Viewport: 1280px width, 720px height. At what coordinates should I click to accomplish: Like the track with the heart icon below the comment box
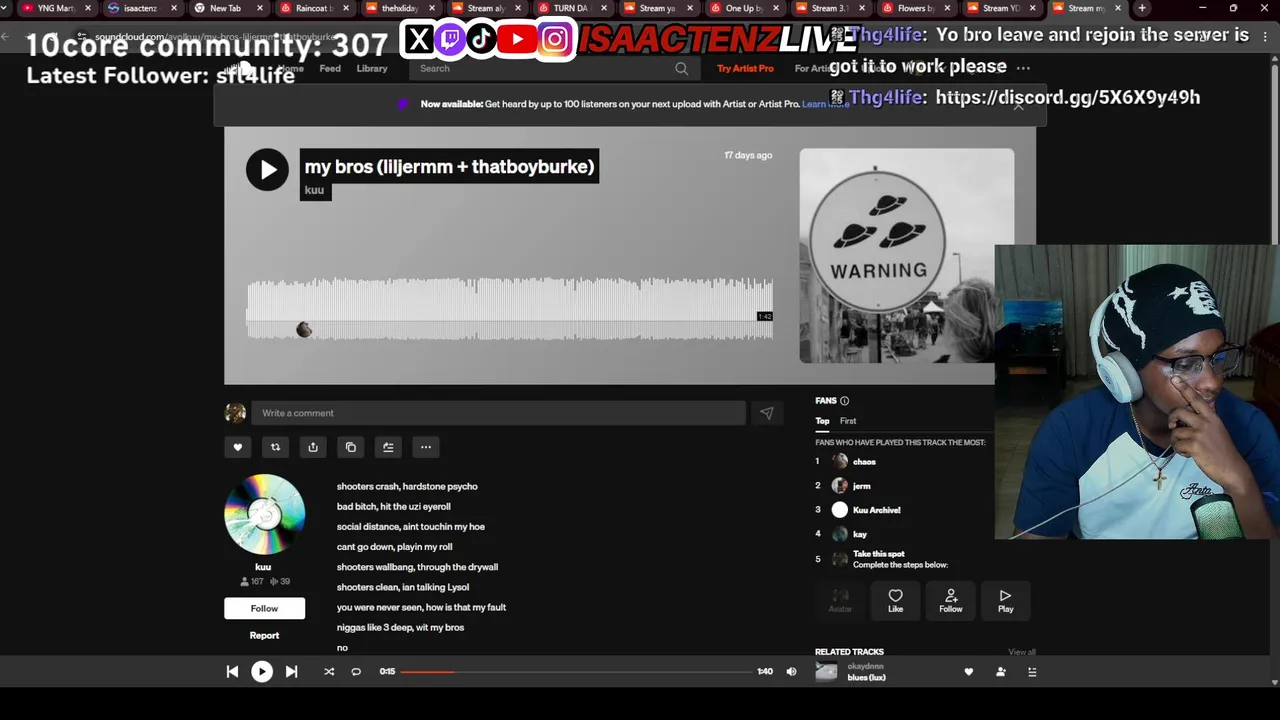click(237, 447)
